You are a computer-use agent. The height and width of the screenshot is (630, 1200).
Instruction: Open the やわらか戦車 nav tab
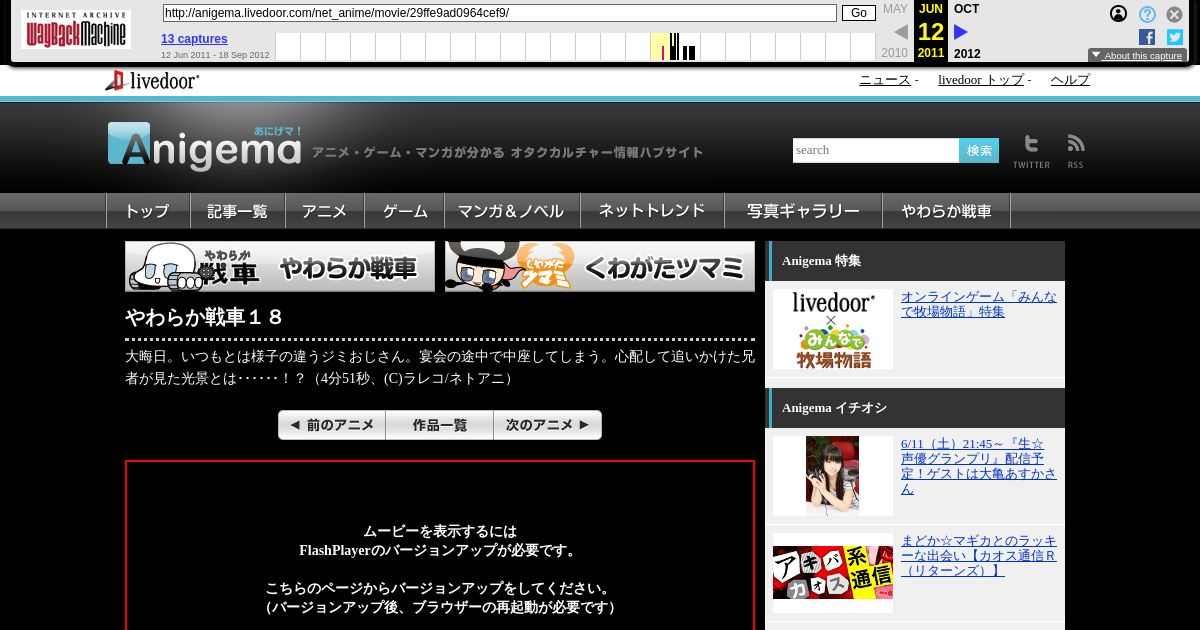(946, 211)
